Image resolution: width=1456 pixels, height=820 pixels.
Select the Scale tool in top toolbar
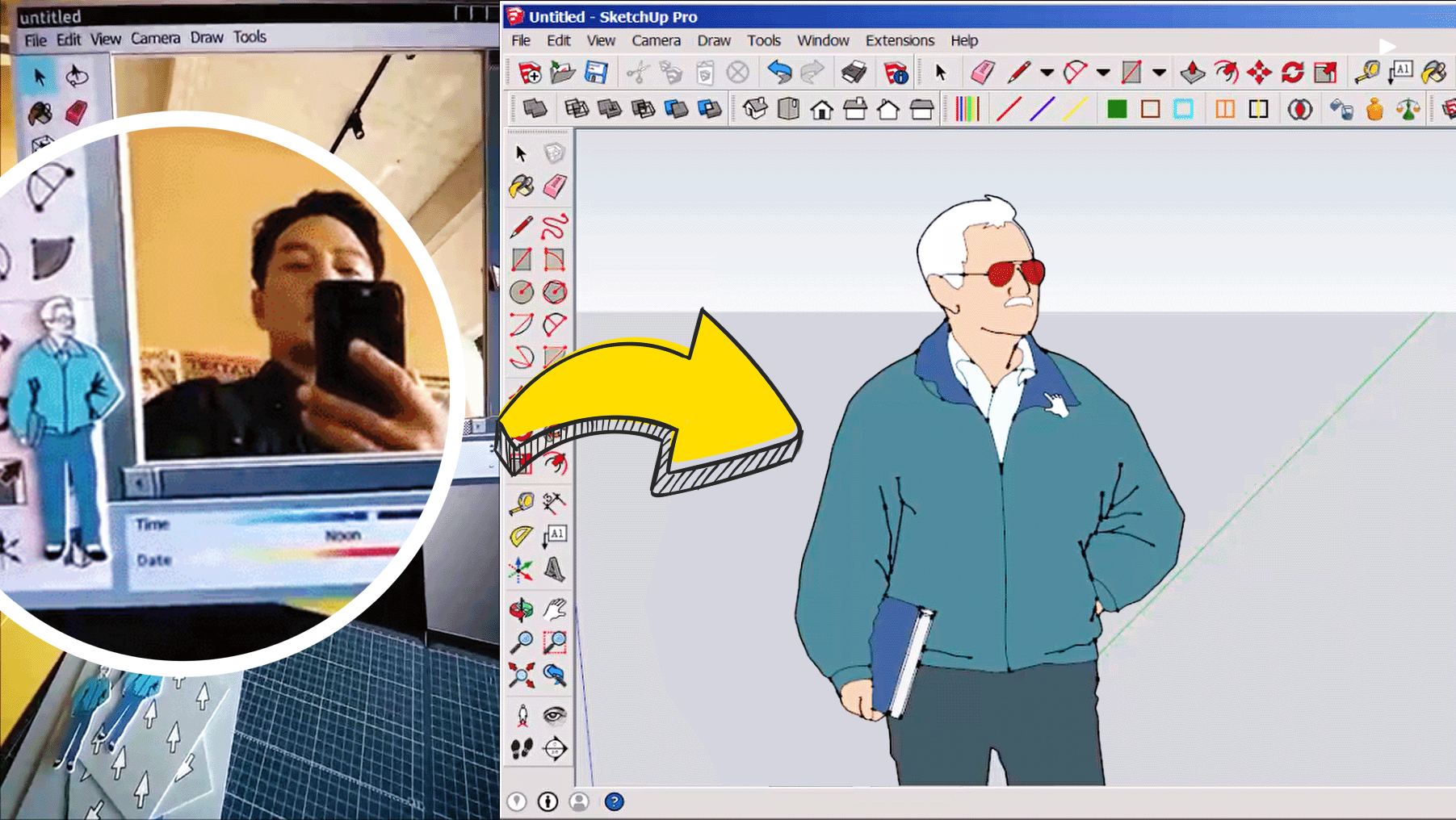pyautogui.click(x=1325, y=73)
